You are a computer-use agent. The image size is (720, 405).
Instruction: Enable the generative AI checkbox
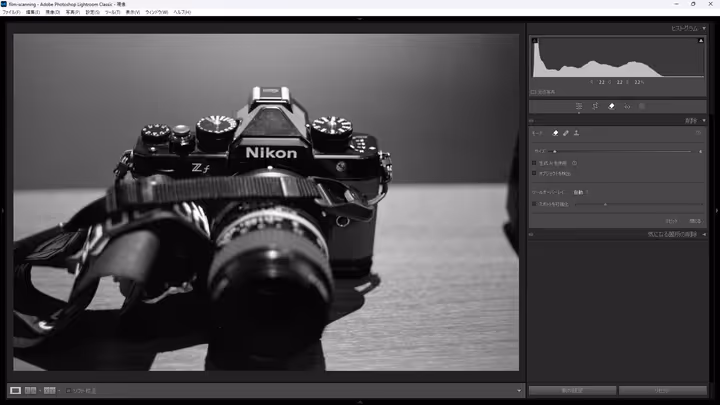coord(535,163)
